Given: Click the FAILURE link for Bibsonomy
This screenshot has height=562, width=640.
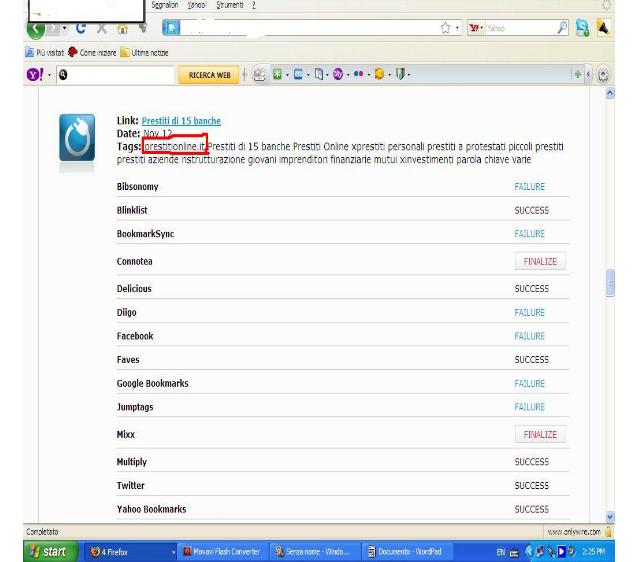Looking at the screenshot, I should [529, 187].
